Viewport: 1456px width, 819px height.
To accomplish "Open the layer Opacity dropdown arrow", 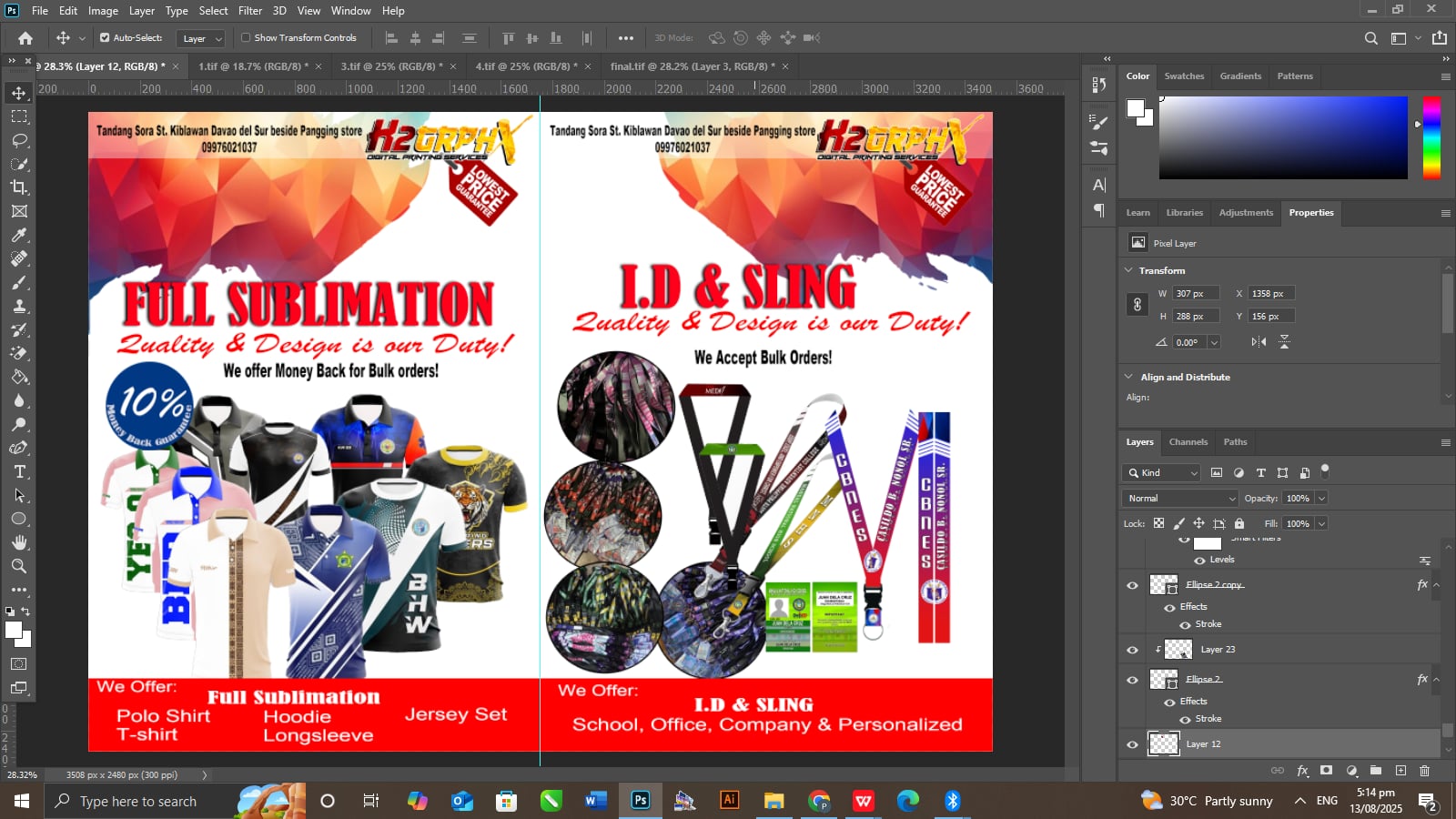I will [x=1321, y=499].
